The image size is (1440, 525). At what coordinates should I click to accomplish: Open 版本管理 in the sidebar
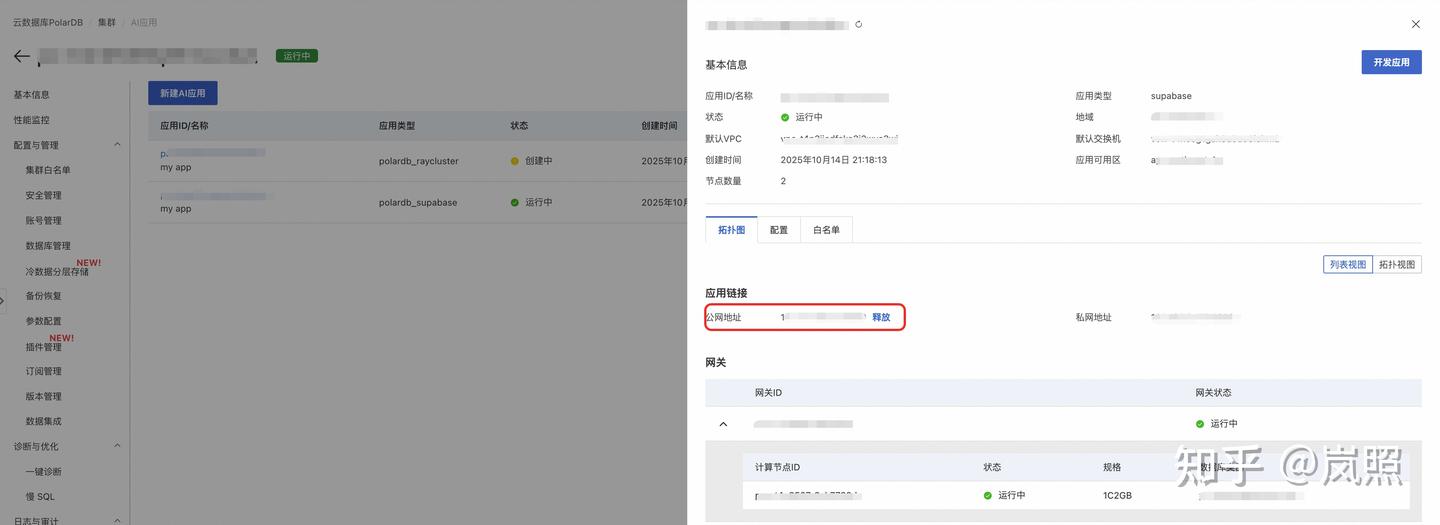click(x=44, y=396)
